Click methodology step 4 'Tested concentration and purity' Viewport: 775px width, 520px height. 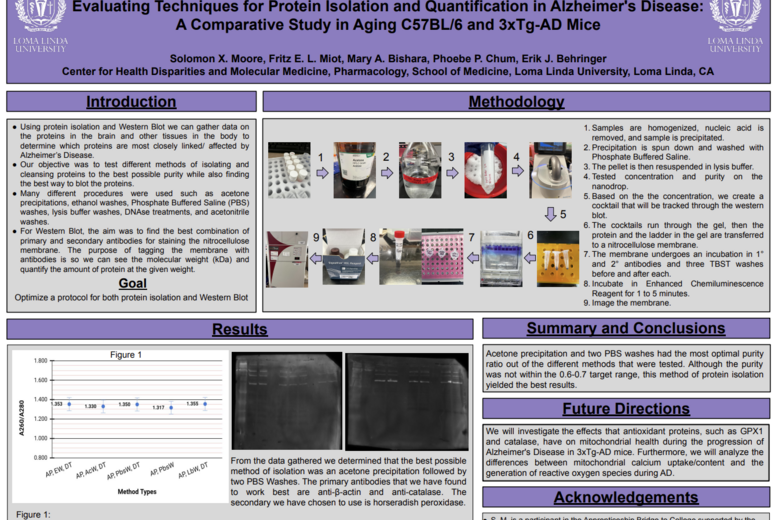pos(673,181)
